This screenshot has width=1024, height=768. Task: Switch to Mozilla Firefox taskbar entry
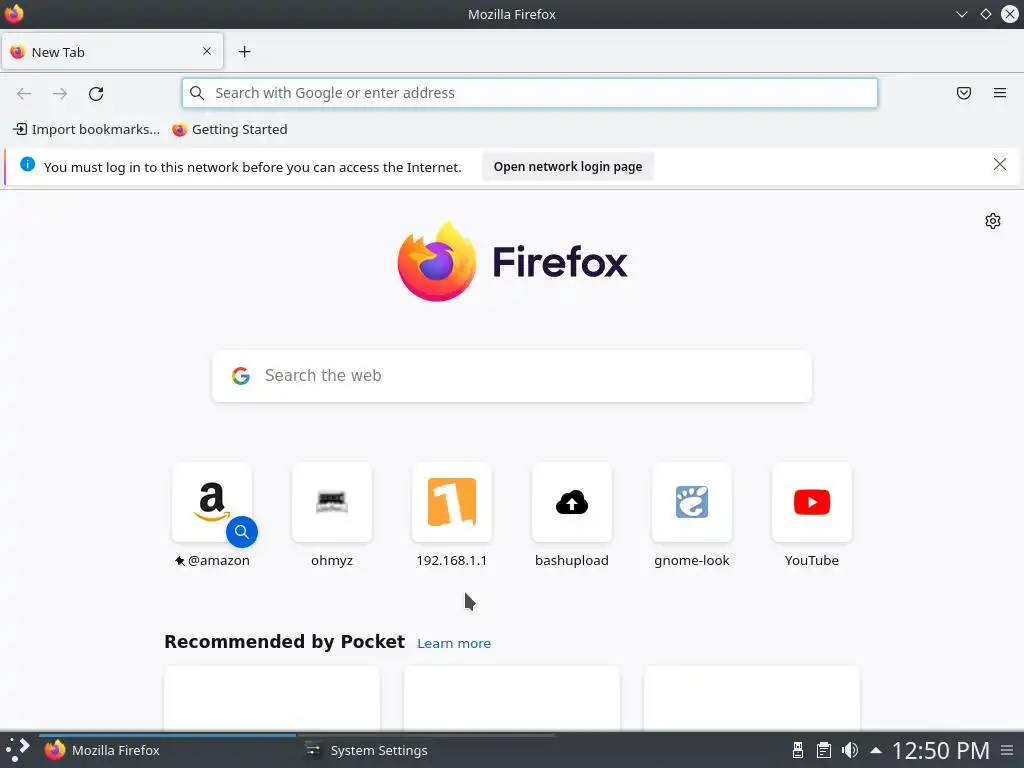[x=167, y=750]
